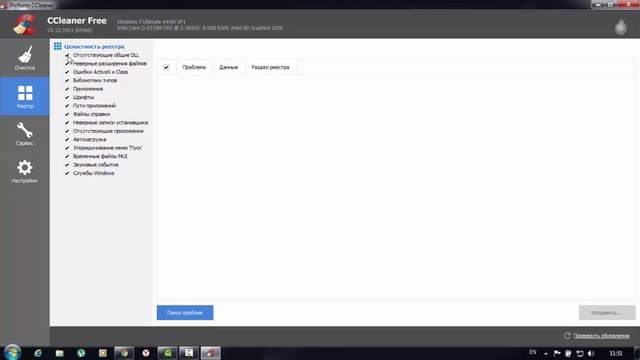Viewport: 640px width, 360px height.
Task: Uncheck Приложения option
Action: point(67,89)
